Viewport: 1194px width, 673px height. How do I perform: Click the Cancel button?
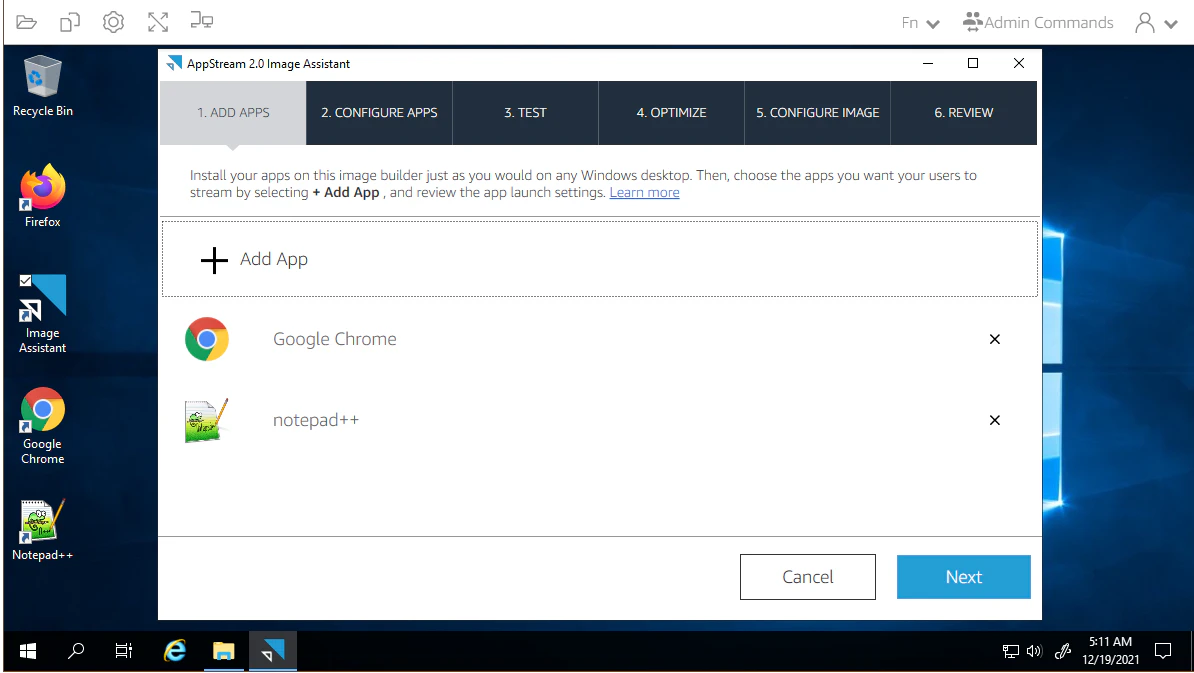808,577
